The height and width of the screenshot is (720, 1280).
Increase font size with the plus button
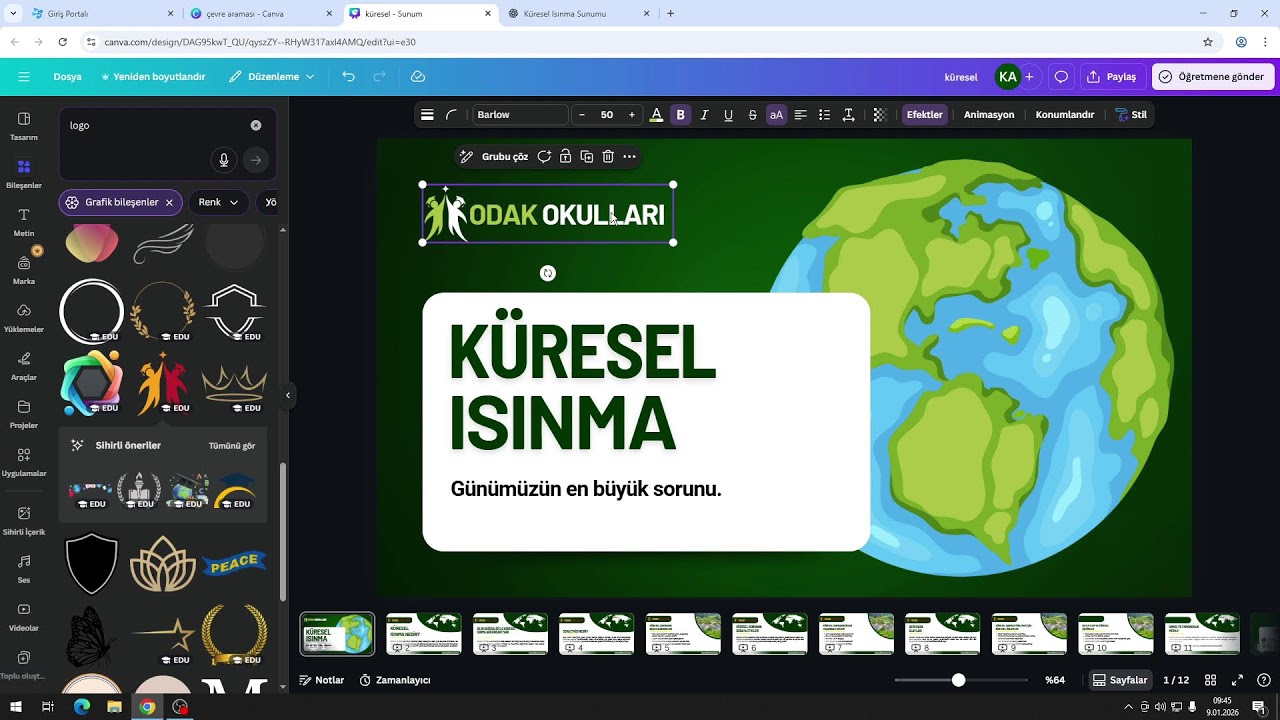(x=631, y=115)
